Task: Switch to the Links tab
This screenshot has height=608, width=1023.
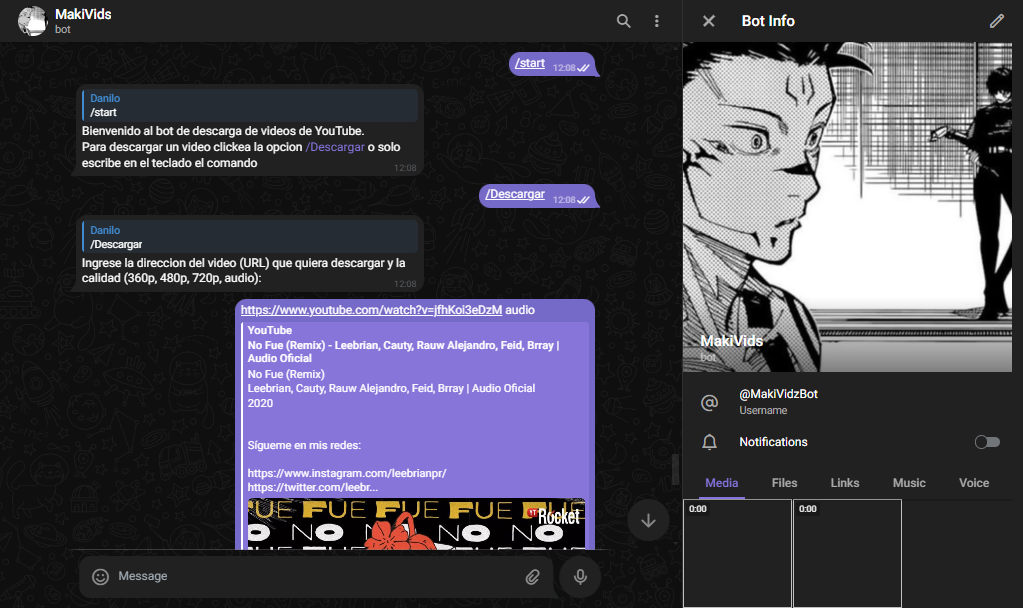Action: [845, 483]
